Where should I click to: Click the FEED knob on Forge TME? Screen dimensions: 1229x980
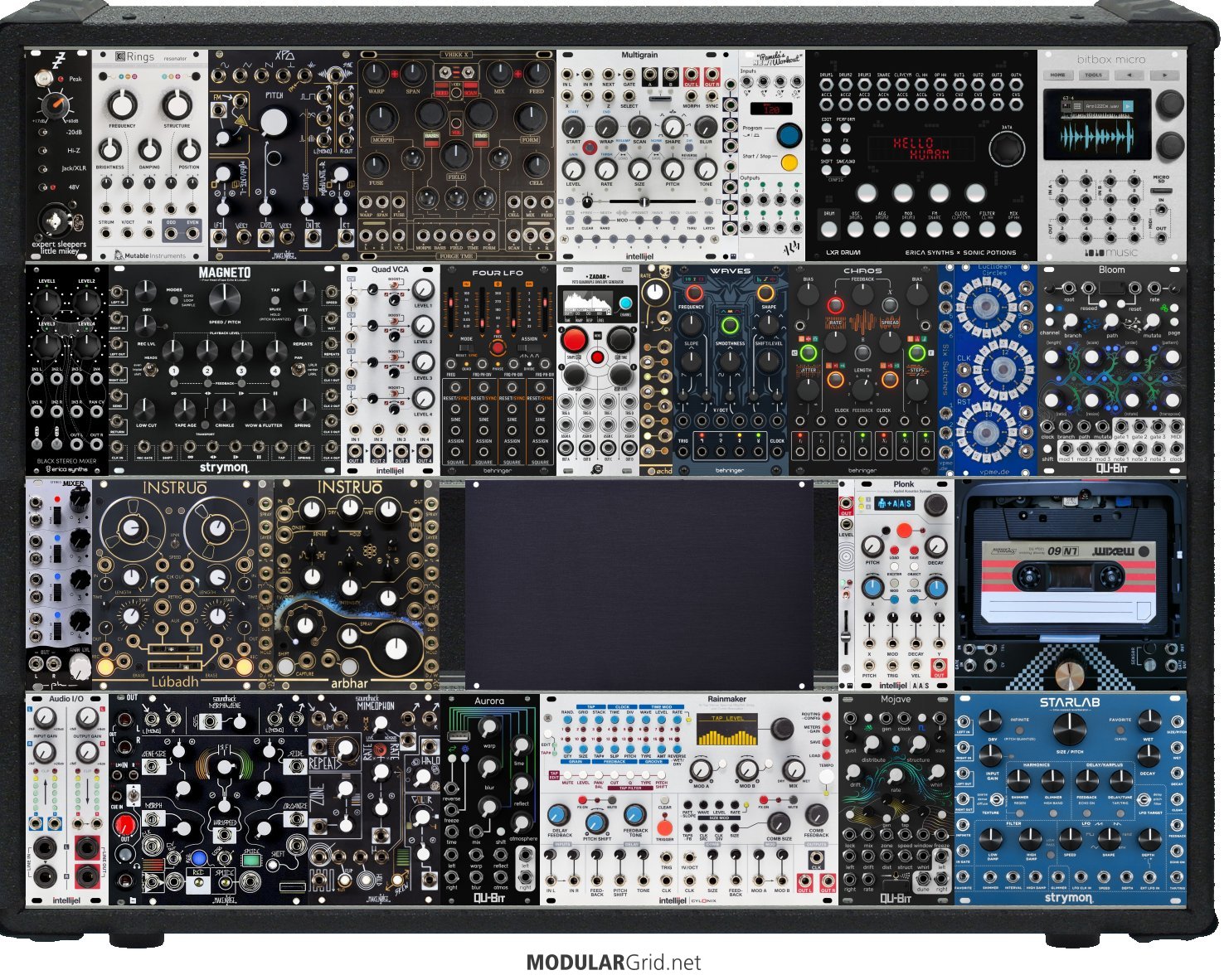tap(537, 73)
